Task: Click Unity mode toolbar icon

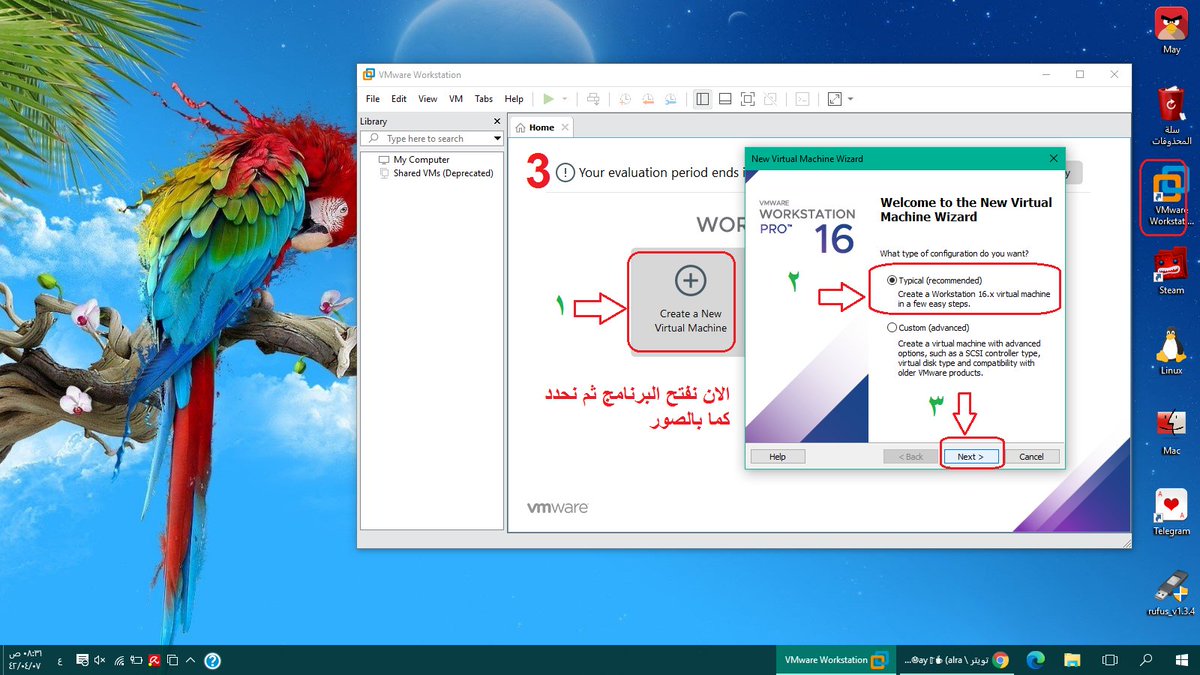Action: 771,99
